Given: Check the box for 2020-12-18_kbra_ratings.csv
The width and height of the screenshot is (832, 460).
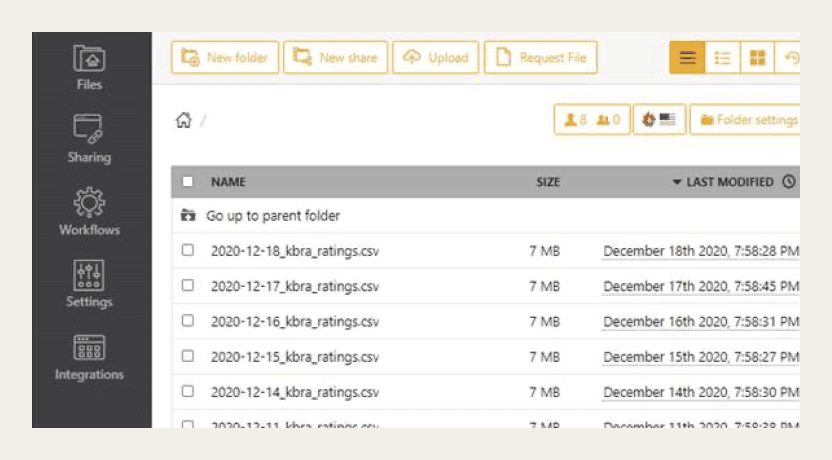Looking at the screenshot, I should point(188,250).
